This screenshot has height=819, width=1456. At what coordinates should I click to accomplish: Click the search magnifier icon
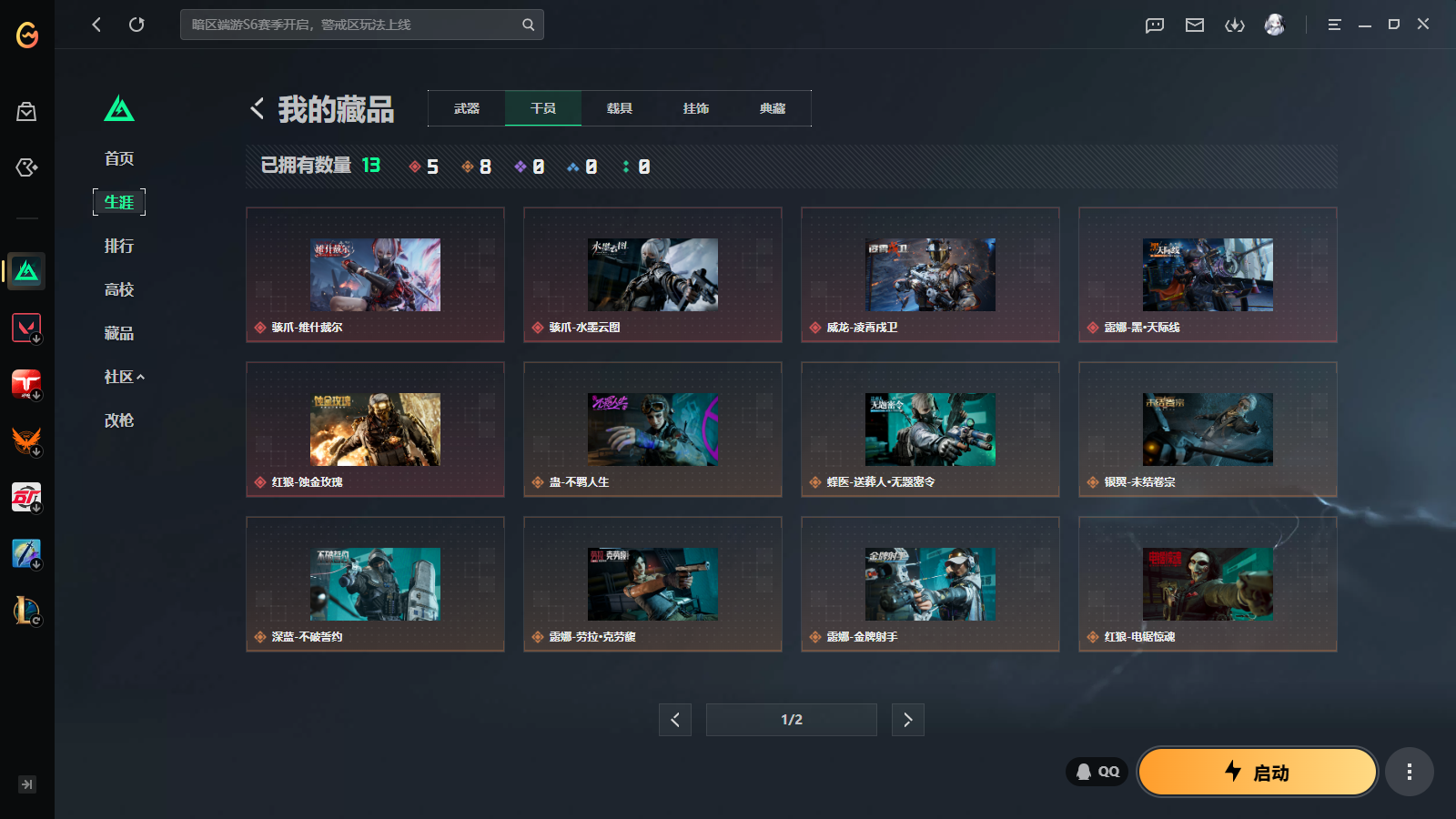528,25
